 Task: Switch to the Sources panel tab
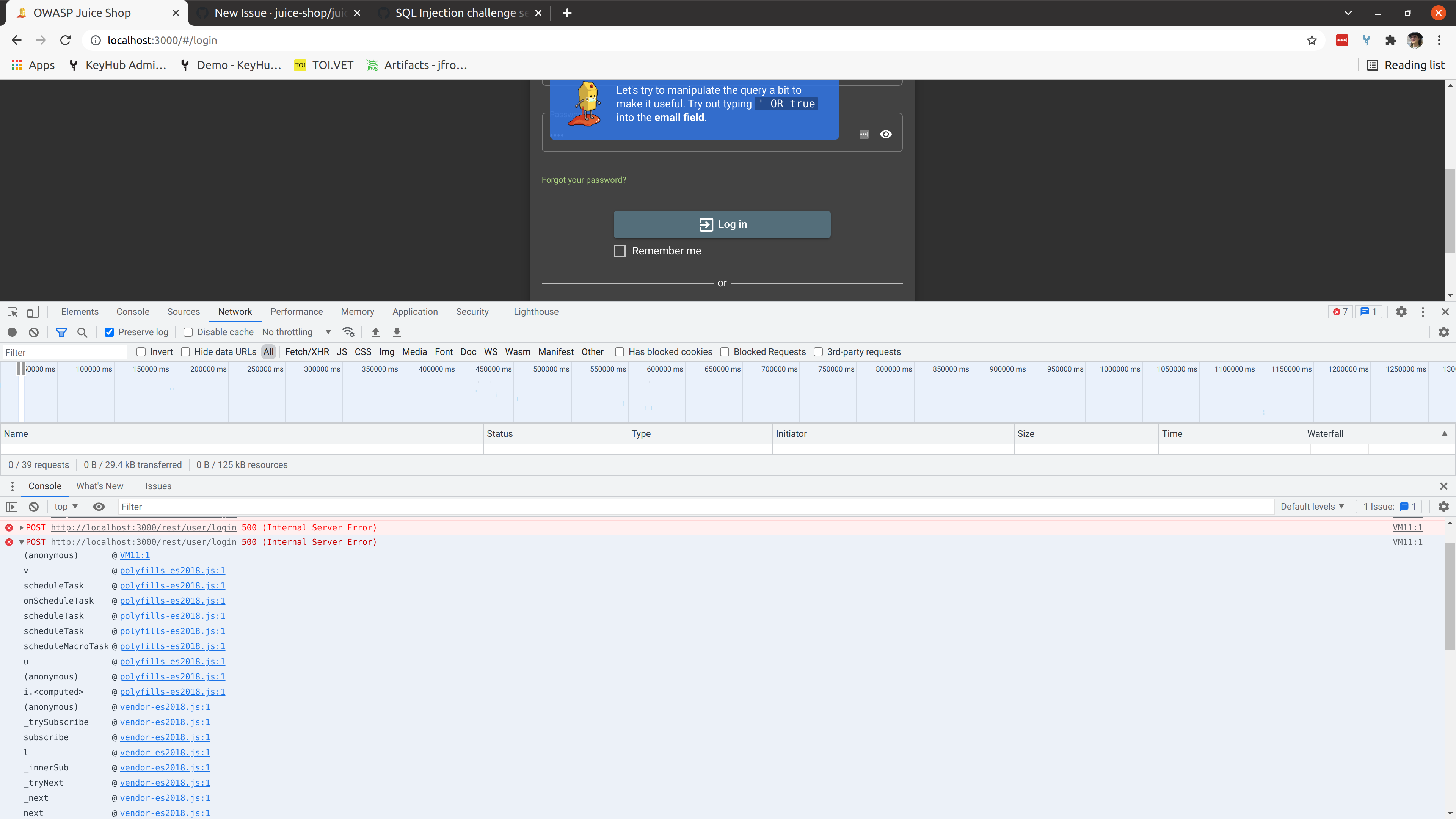point(184,311)
